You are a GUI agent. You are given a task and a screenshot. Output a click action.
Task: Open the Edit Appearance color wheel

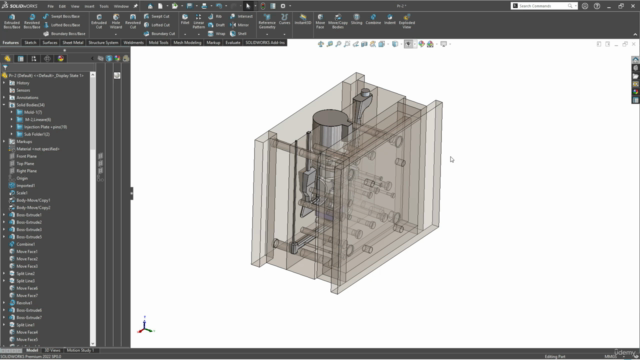(x=422, y=44)
